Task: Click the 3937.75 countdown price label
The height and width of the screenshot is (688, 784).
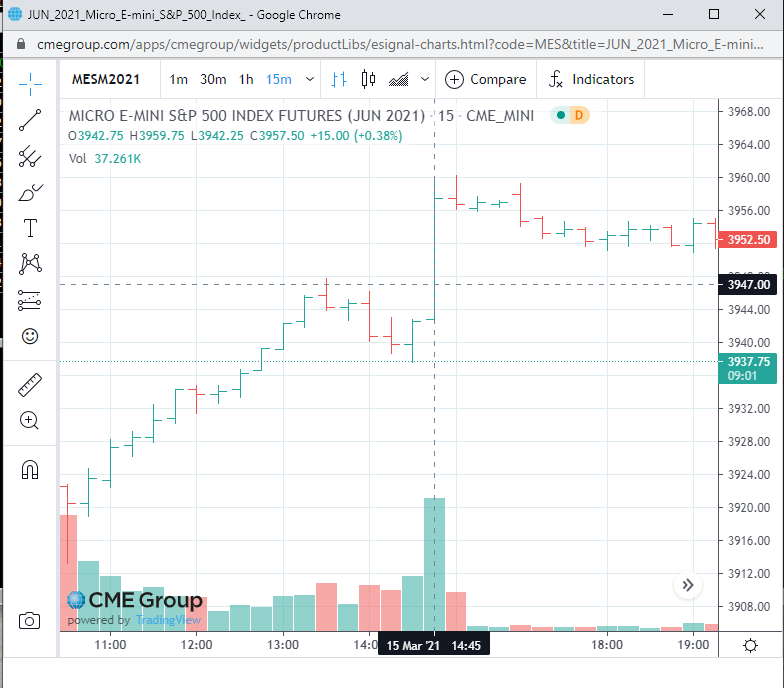Action: tap(748, 368)
